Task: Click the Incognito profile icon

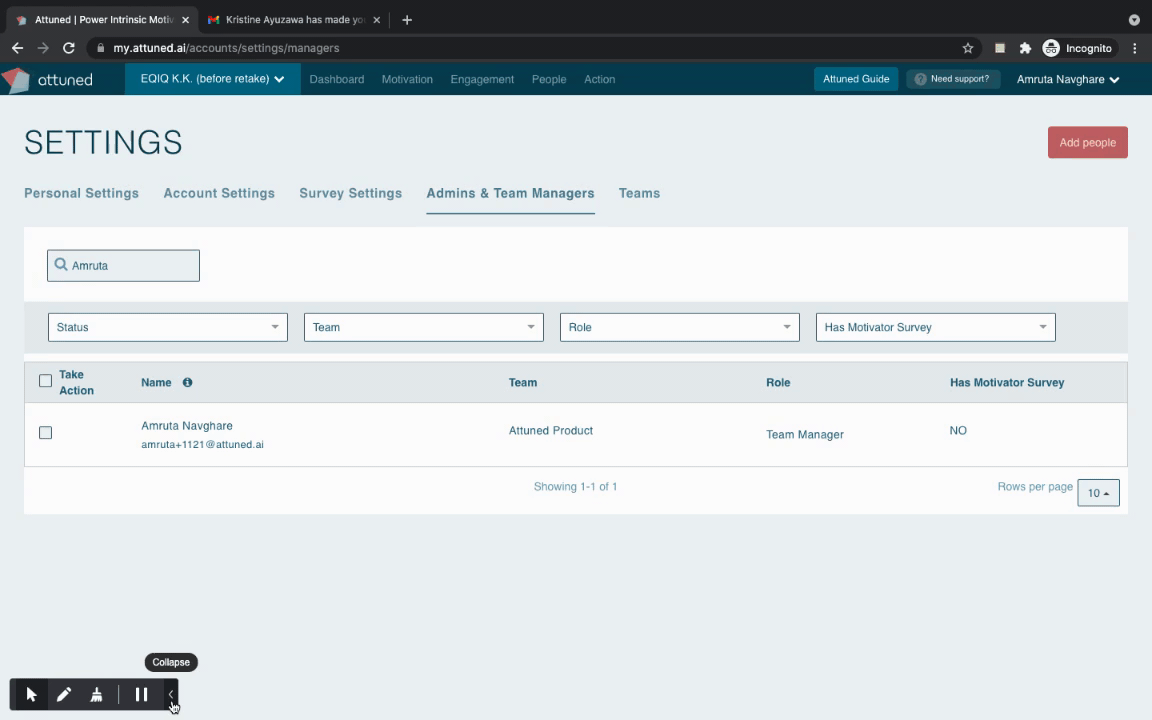Action: 1051,48
